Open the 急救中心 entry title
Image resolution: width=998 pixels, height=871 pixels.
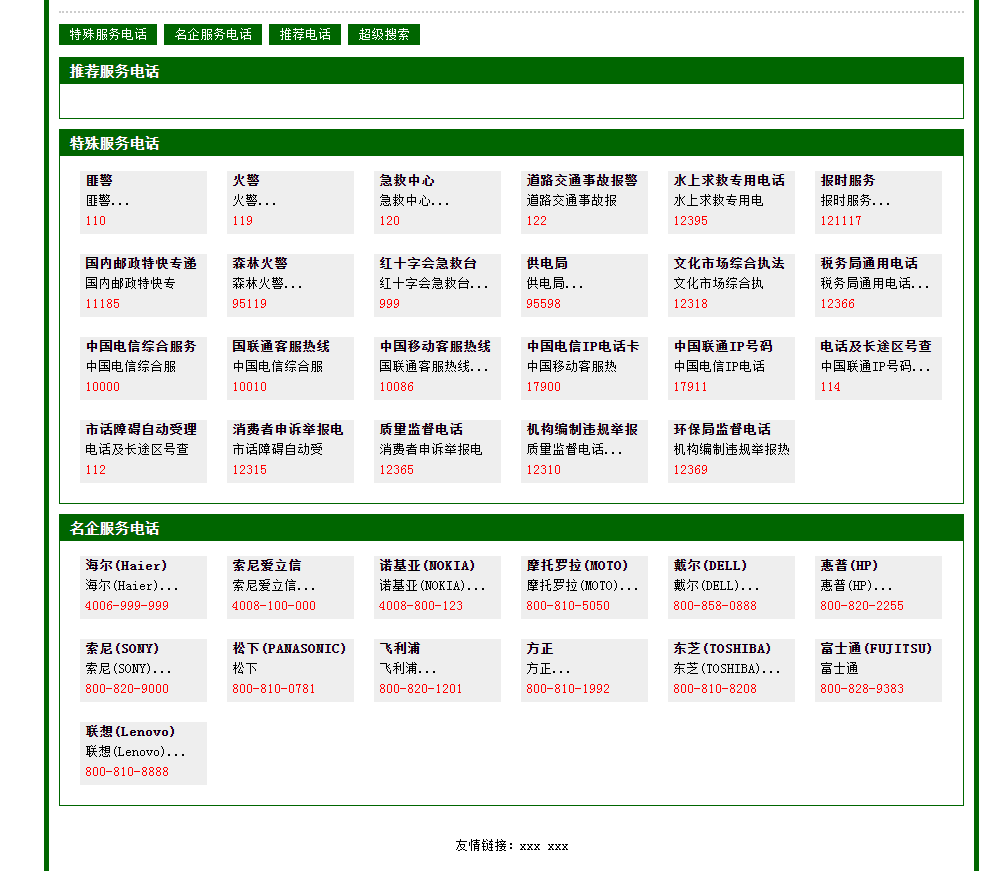(407, 181)
